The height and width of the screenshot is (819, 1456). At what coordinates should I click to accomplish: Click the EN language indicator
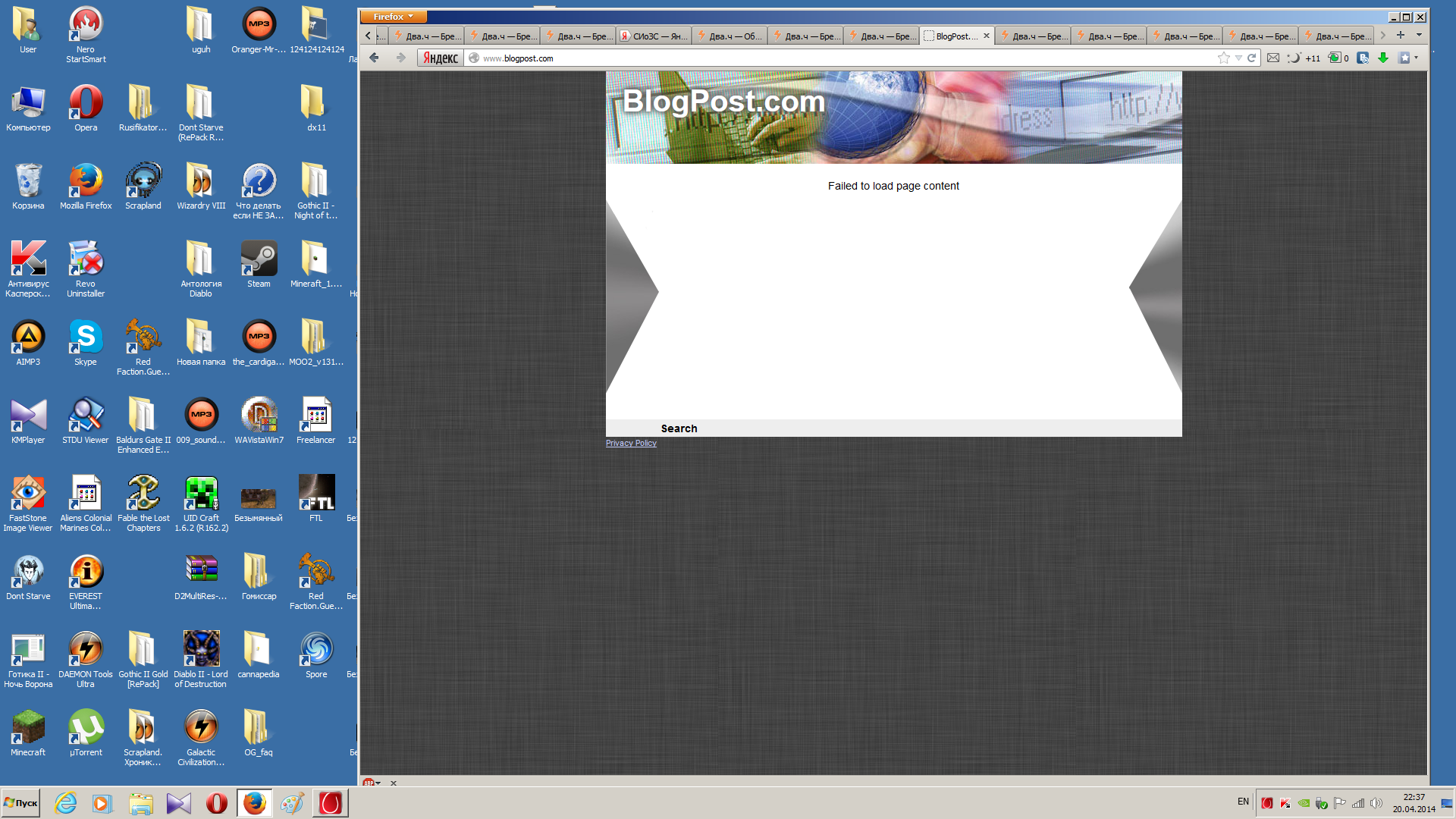coord(1243,802)
